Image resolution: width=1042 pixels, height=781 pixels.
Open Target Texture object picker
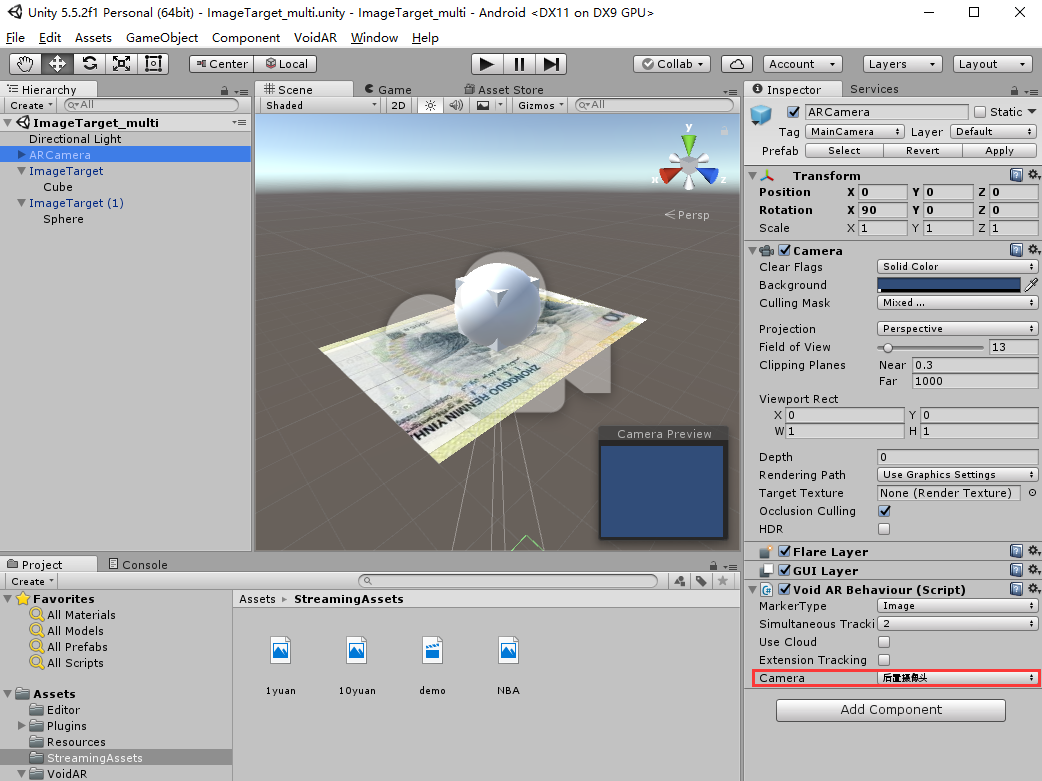coord(1032,493)
